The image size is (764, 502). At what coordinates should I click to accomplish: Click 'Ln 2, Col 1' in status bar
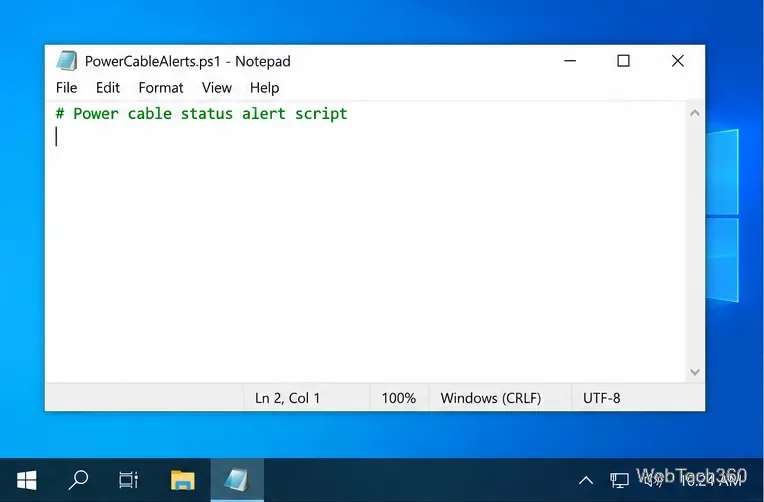[x=287, y=398]
